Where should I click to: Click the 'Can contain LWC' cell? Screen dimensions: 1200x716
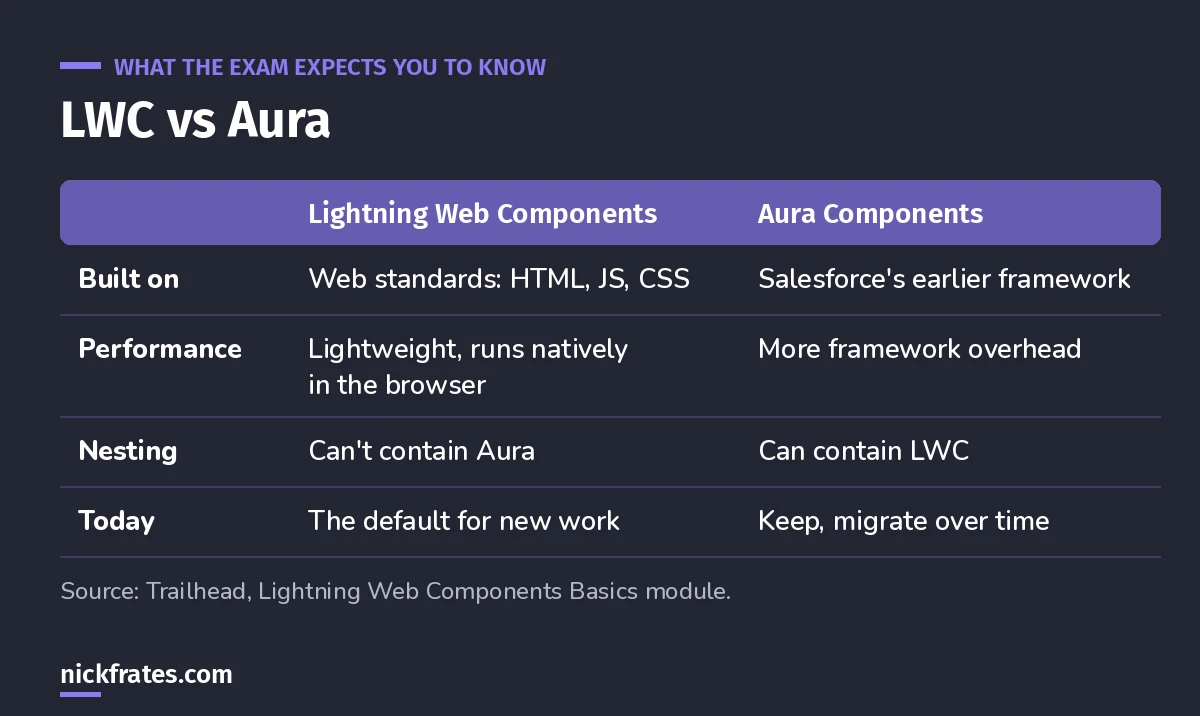pyautogui.click(x=863, y=451)
